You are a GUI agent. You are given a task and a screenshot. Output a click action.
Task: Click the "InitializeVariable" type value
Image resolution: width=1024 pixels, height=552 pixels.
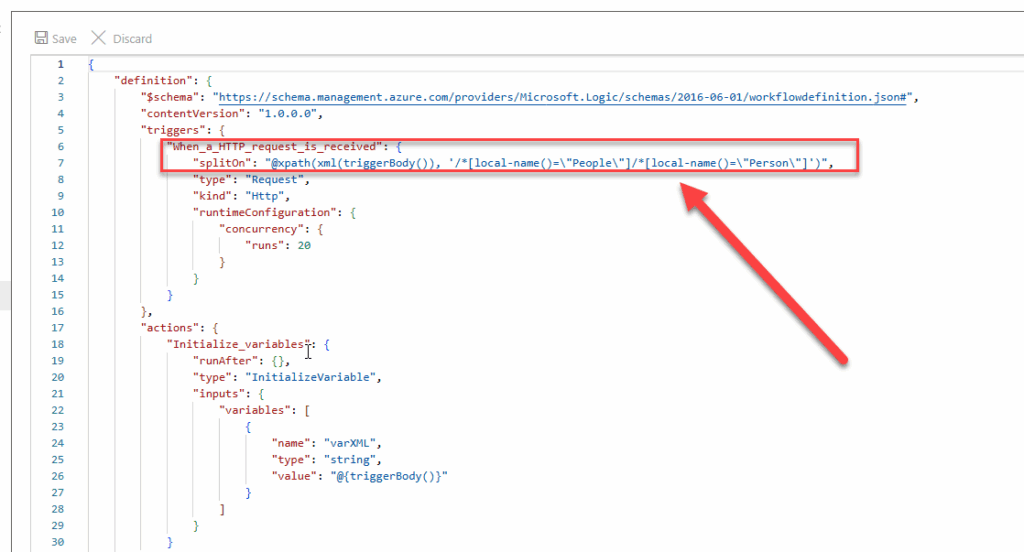click(x=310, y=377)
